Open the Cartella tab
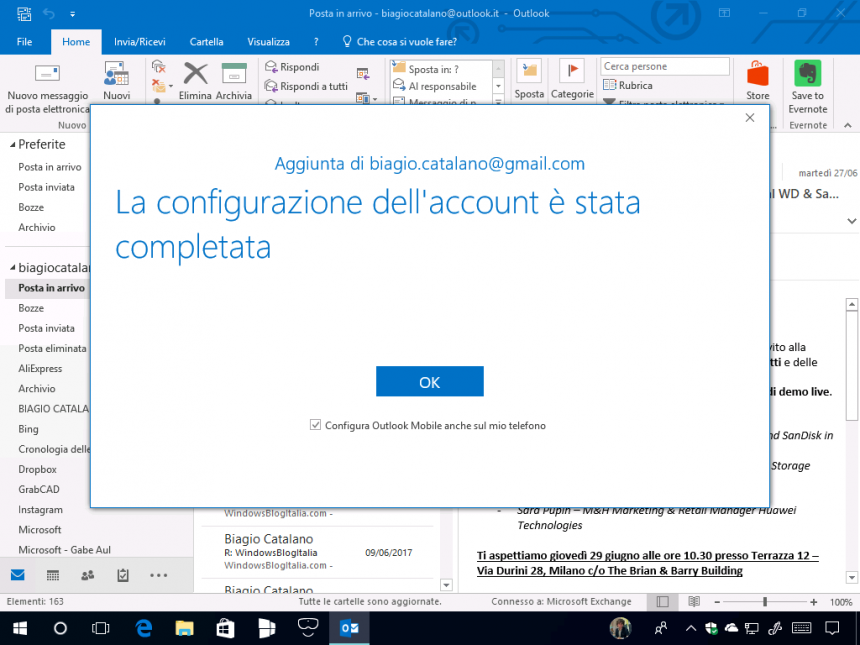The image size is (860, 645). 206,42
